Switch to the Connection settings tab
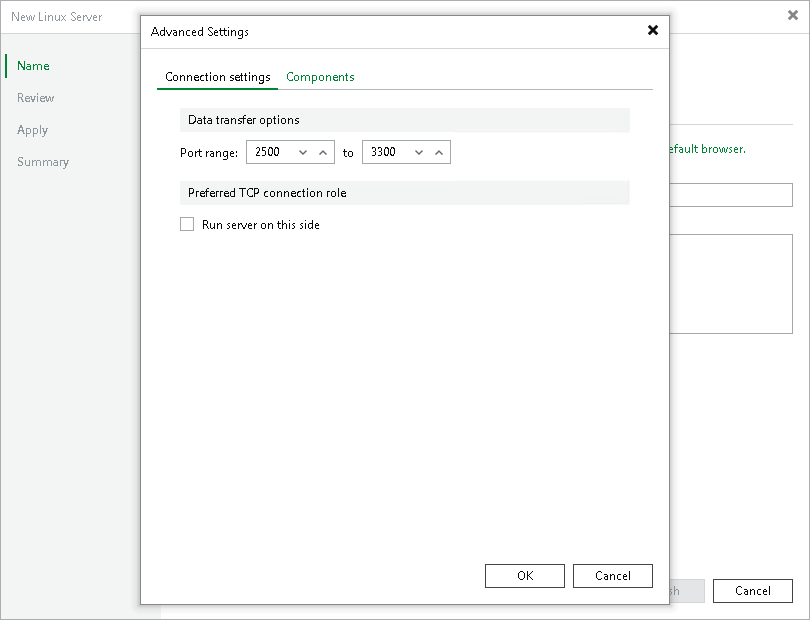 [217, 76]
